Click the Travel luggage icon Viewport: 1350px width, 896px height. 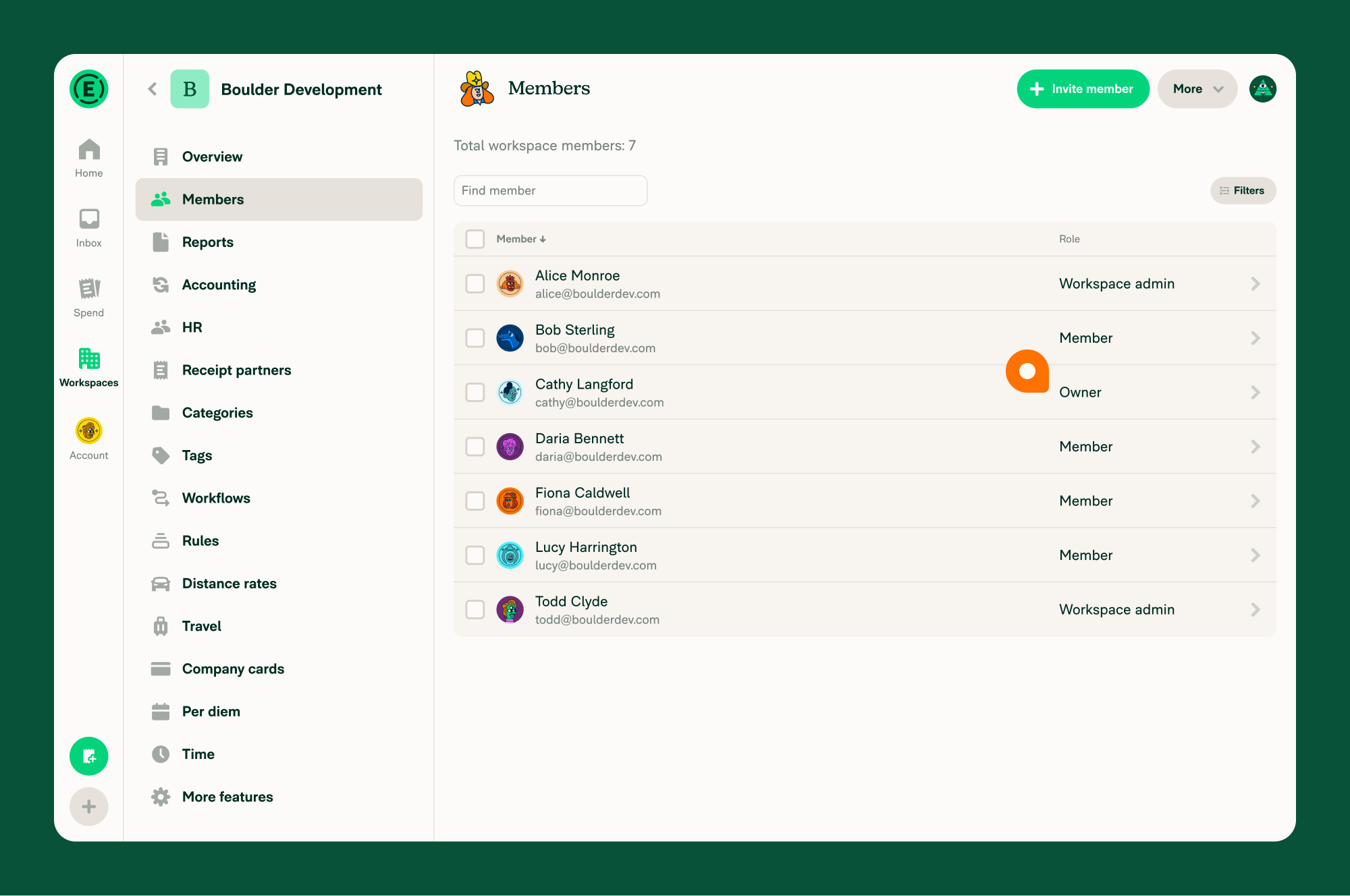161,626
